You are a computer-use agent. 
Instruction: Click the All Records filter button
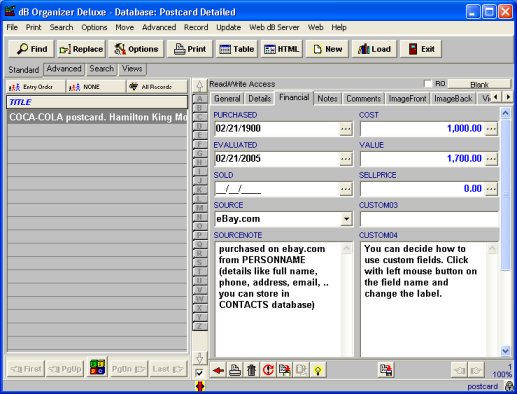[157, 87]
